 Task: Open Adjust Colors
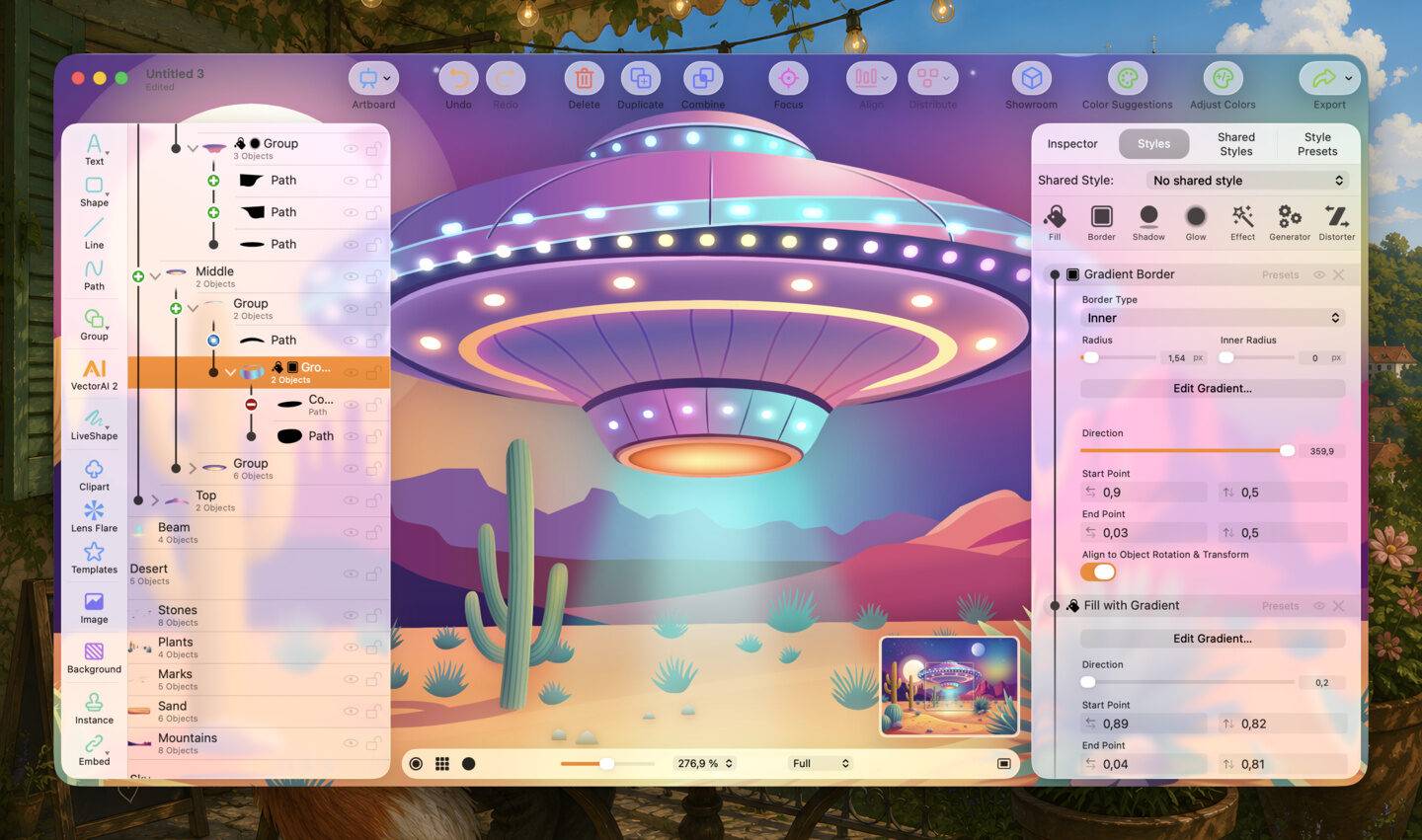pos(1223,78)
